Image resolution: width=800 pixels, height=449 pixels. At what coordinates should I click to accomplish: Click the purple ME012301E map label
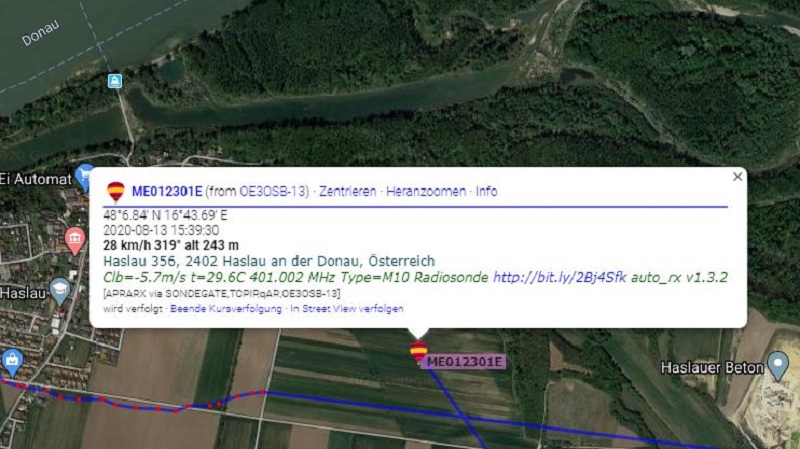(463, 362)
